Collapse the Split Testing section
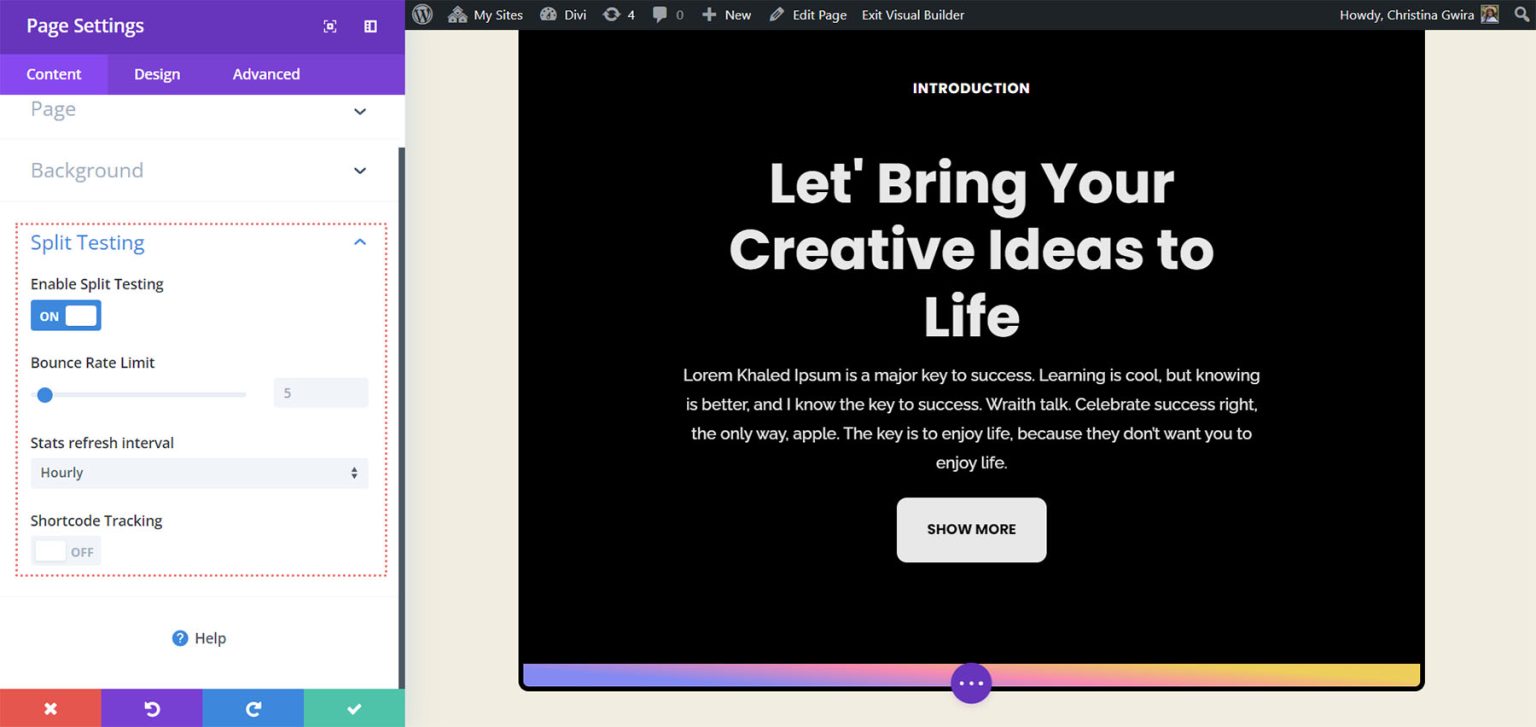This screenshot has width=1536, height=727. point(359,242)
